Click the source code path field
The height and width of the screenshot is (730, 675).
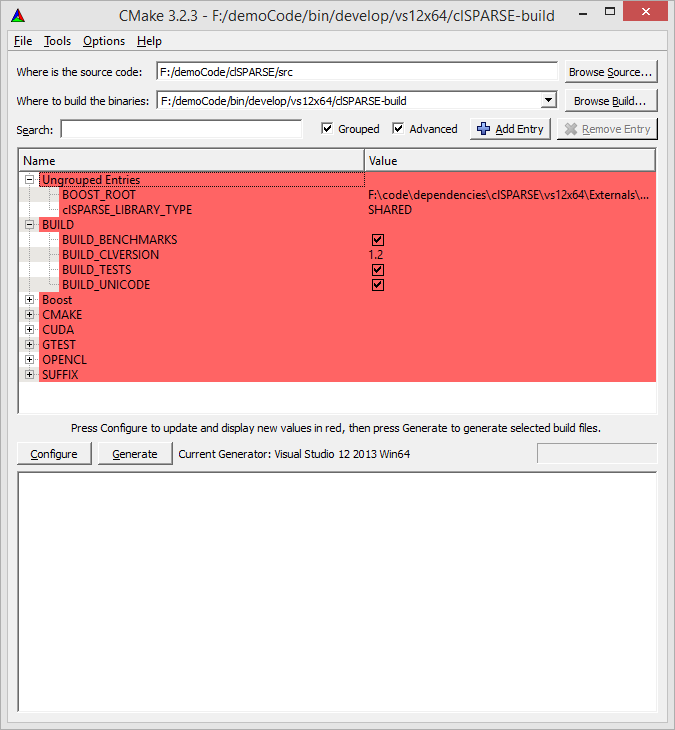pos(357,72)
